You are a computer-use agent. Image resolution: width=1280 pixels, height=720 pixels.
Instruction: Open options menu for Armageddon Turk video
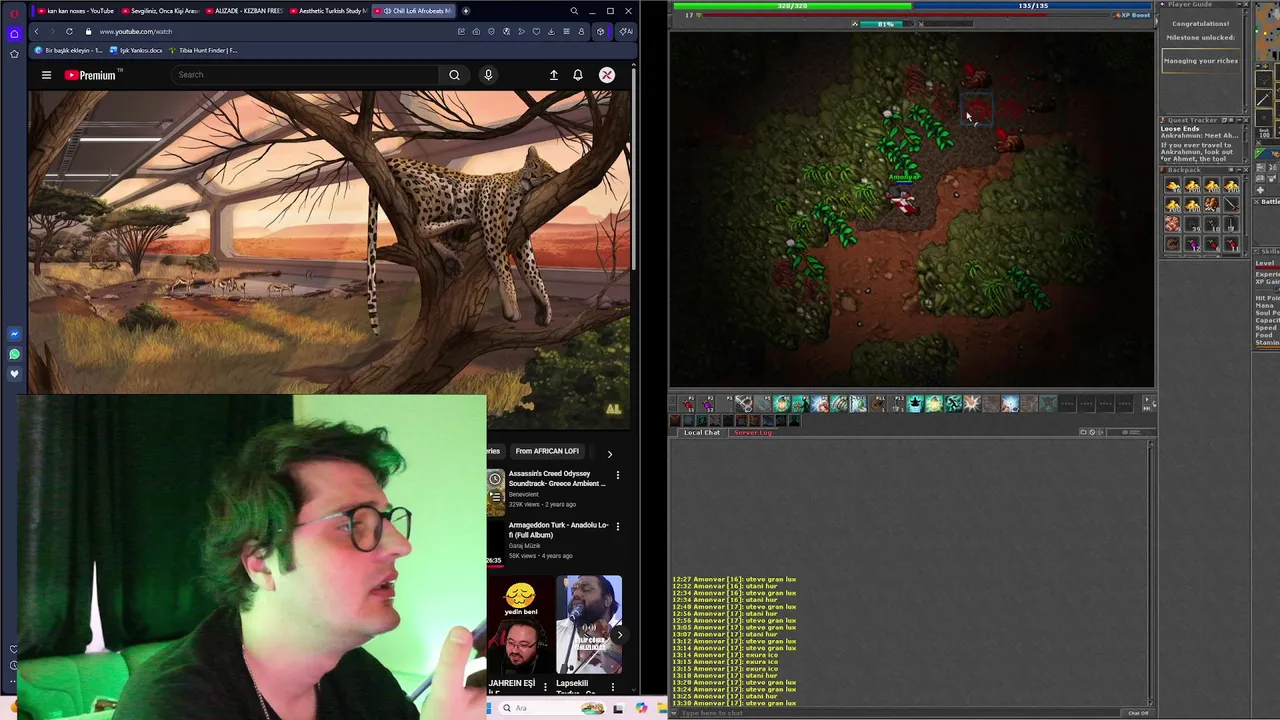[x=617, y=527]
